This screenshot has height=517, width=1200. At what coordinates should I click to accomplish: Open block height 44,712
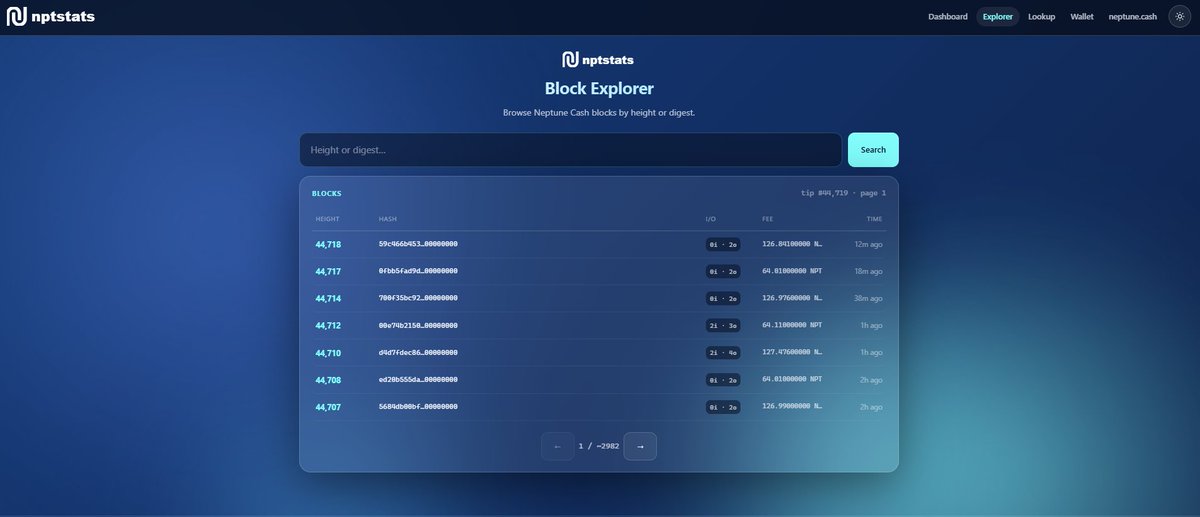pos(328,325)
